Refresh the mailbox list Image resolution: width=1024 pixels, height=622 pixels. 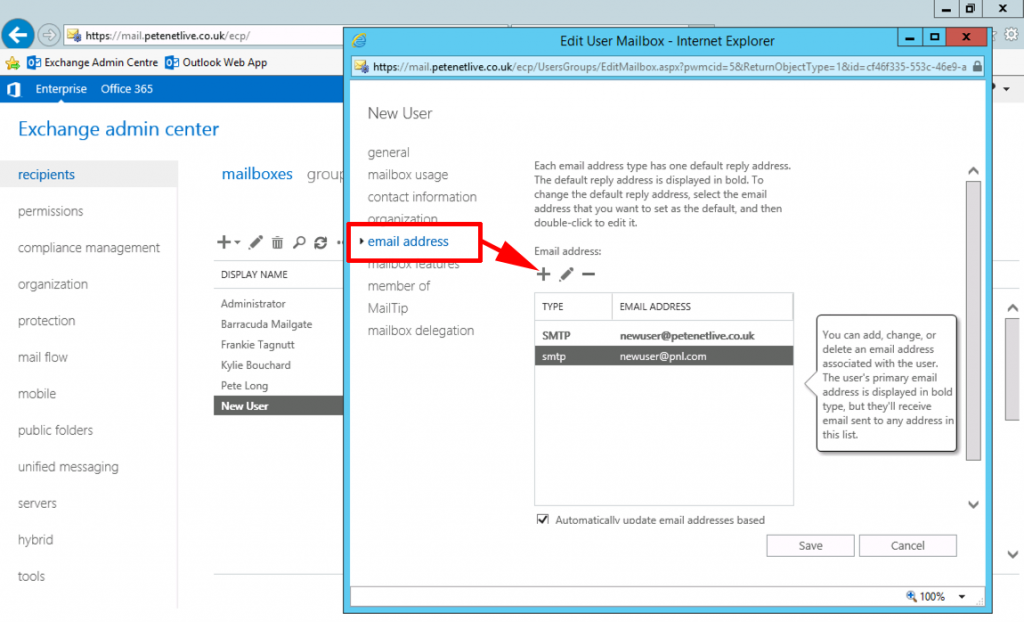point(322,242)
